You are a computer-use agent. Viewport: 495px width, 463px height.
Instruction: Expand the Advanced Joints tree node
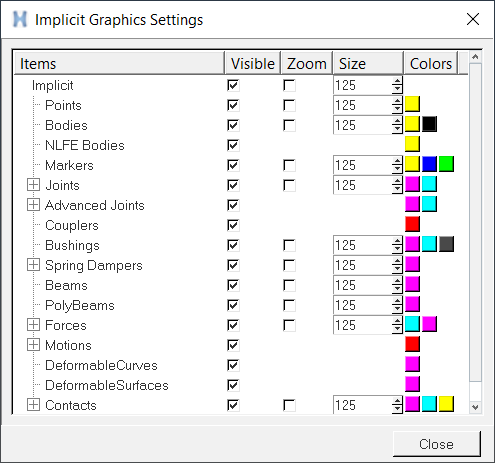click(33, 205)
